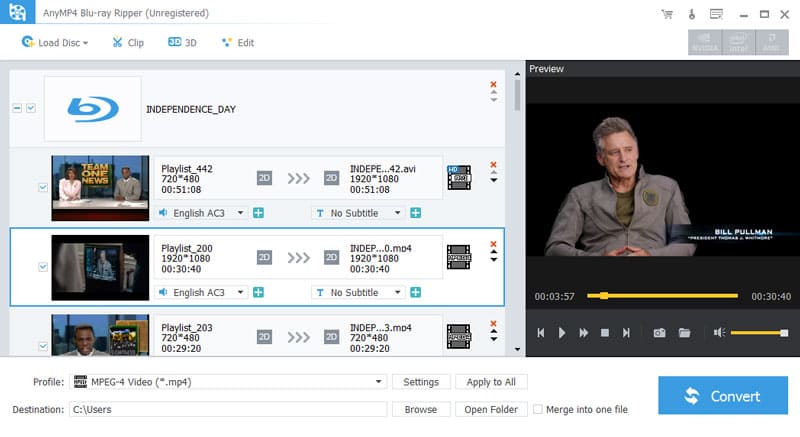Remove the INDEPENDENCE_DAY disc
This screenshot has height=437, width=800.
tap(493, 84)
